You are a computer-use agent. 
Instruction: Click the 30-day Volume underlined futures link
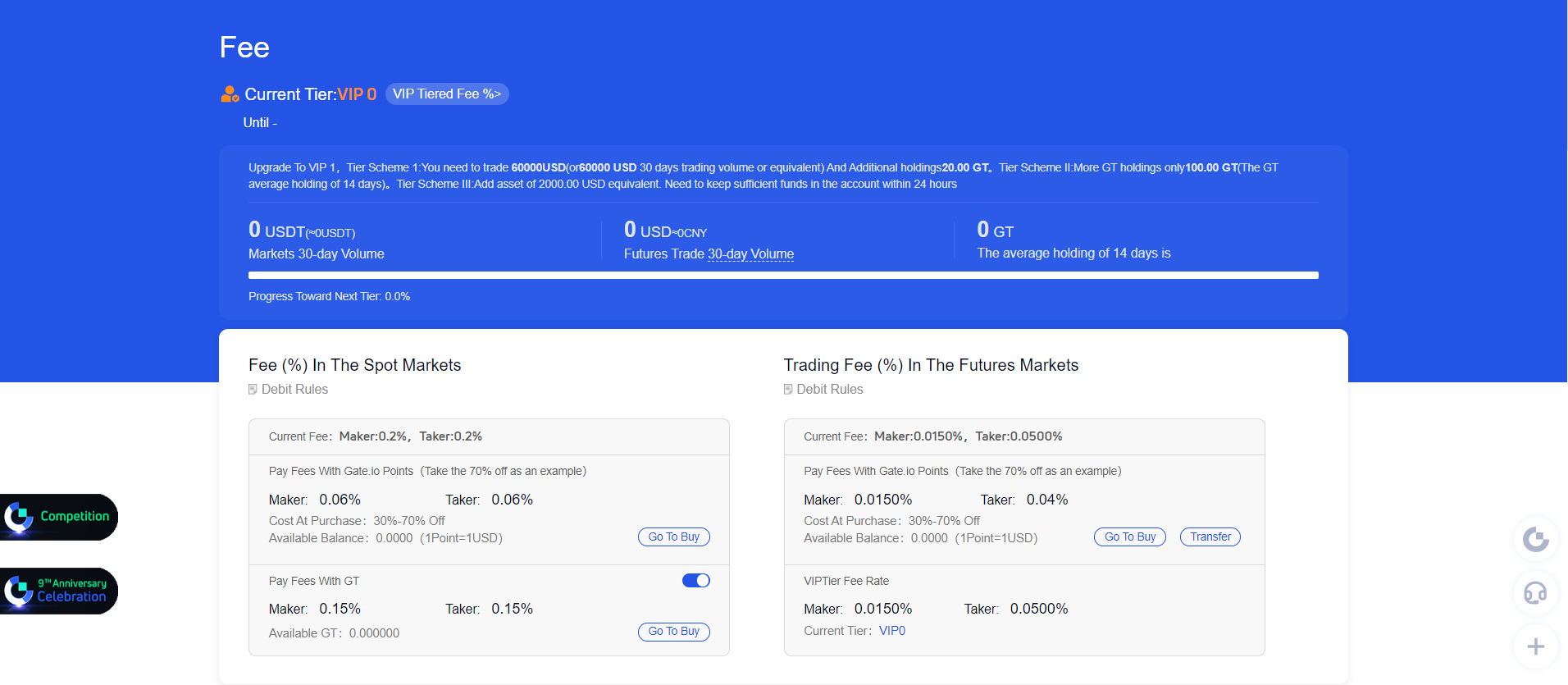[x=750, y=254]
